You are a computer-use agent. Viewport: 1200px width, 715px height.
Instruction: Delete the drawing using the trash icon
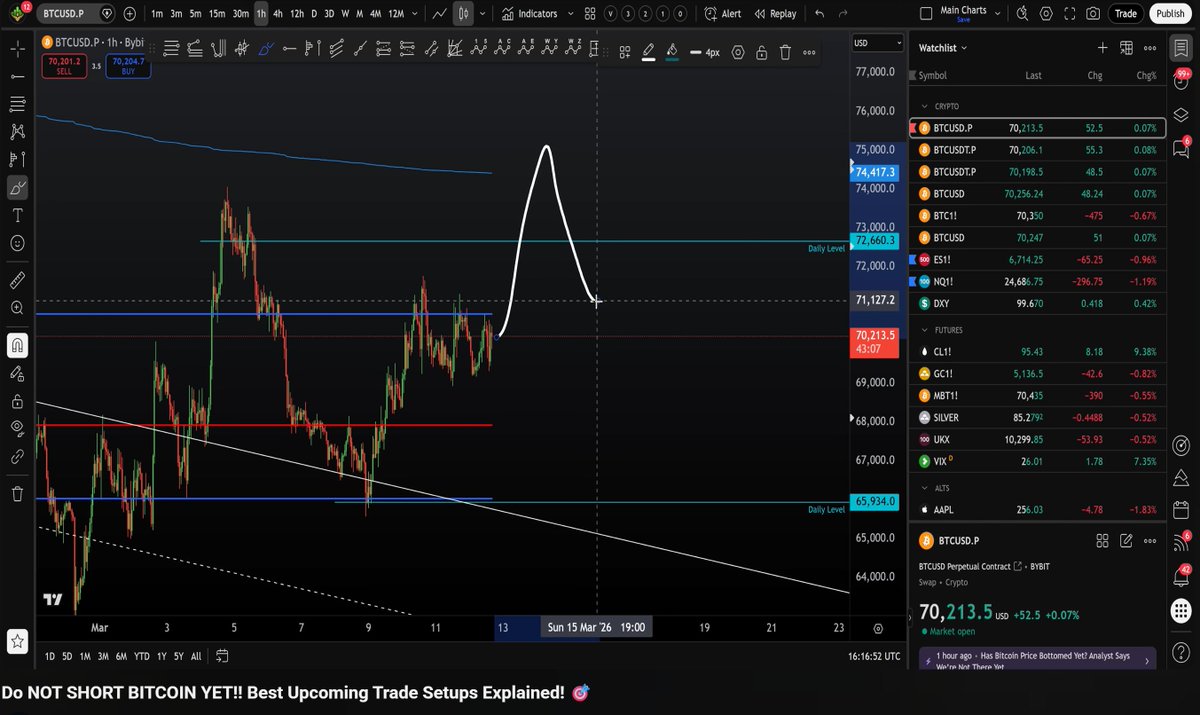pos(786,52)
